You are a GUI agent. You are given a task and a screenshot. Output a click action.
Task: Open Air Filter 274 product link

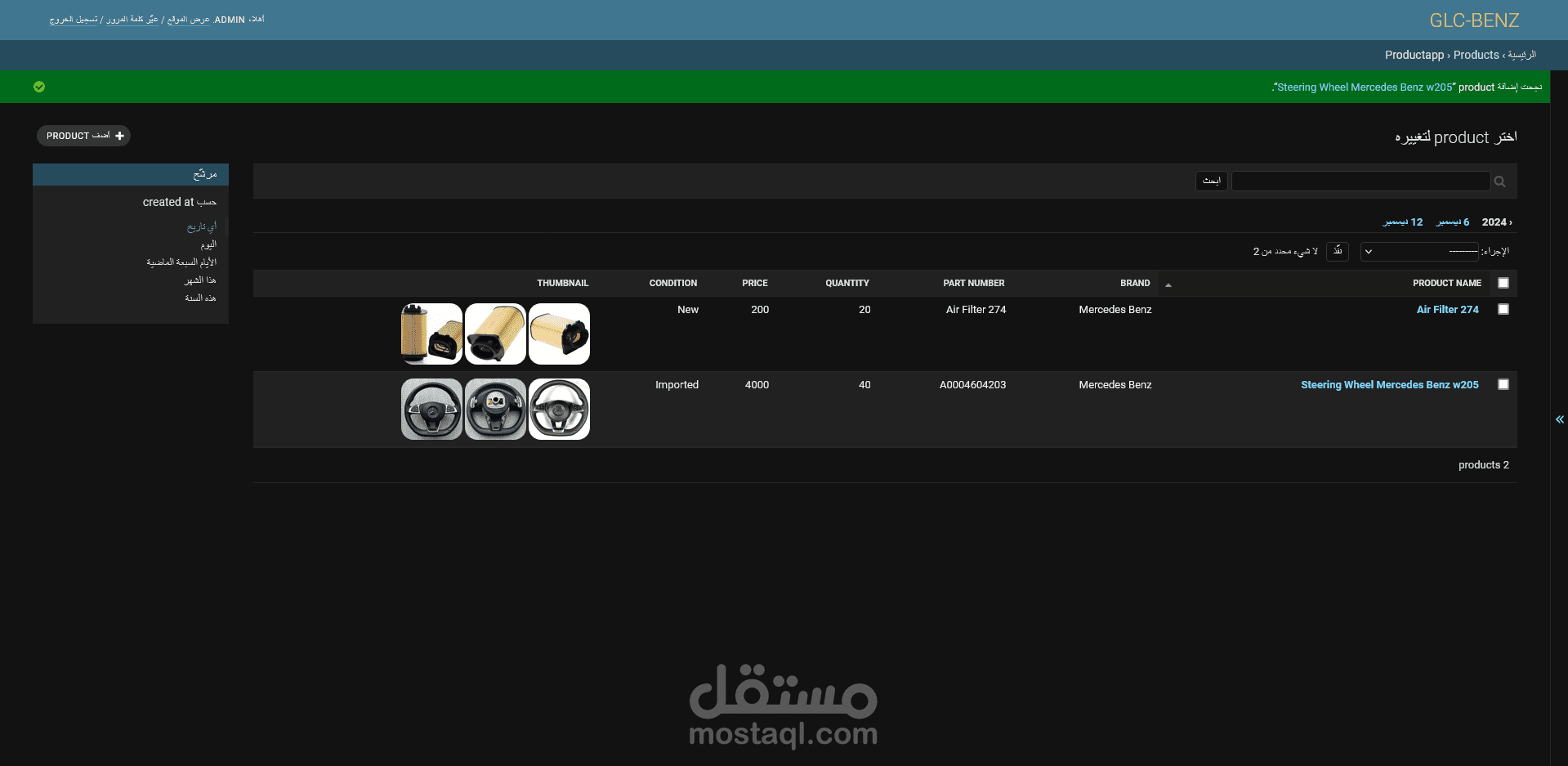(1447, 310)
